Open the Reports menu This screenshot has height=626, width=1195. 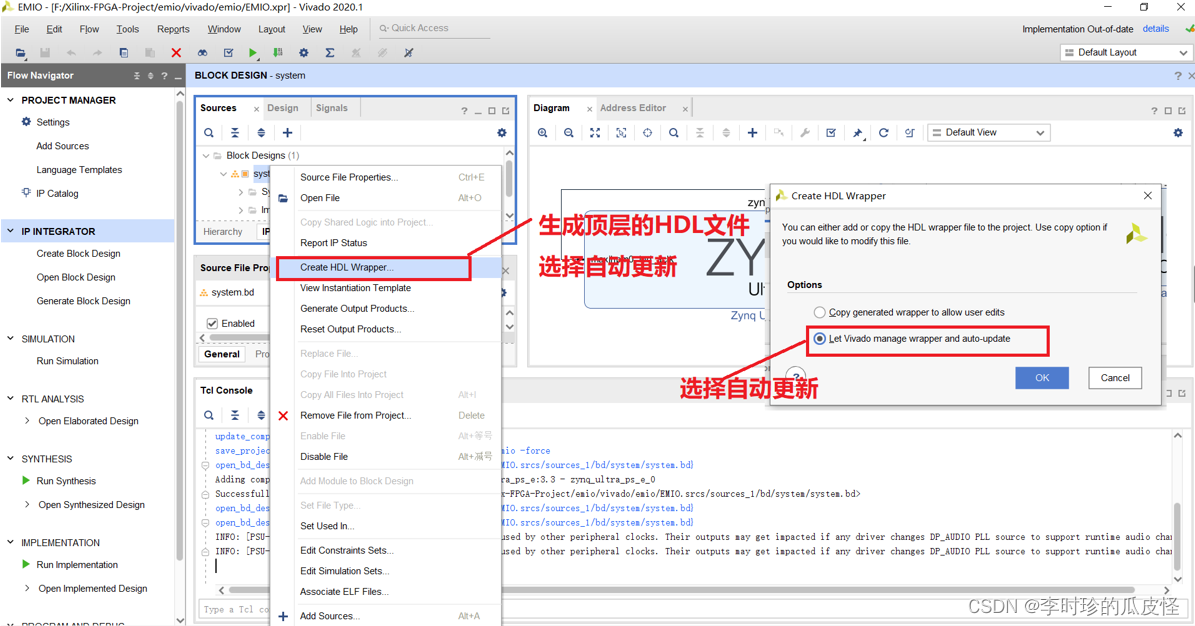coord(173,29)
